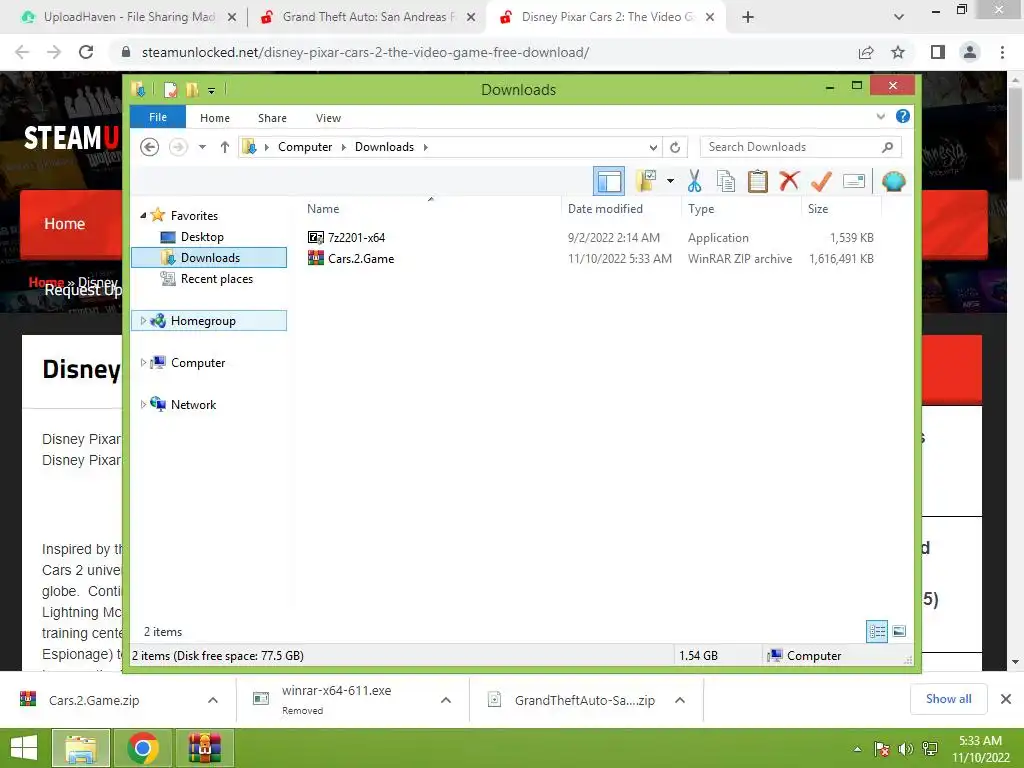This screenshot has width=1024, height=768.
Task: Click the Paste clipboard icon
Action: 758,181
